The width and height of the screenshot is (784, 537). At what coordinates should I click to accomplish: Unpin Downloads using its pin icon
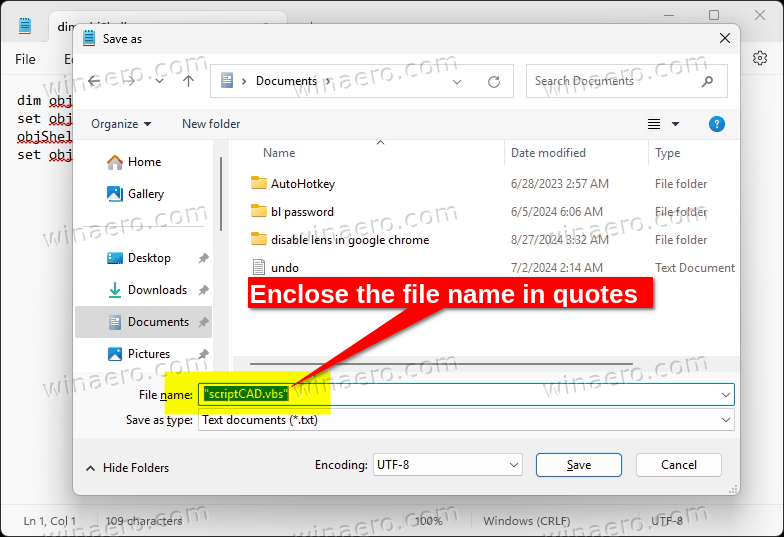coord(203,290)
